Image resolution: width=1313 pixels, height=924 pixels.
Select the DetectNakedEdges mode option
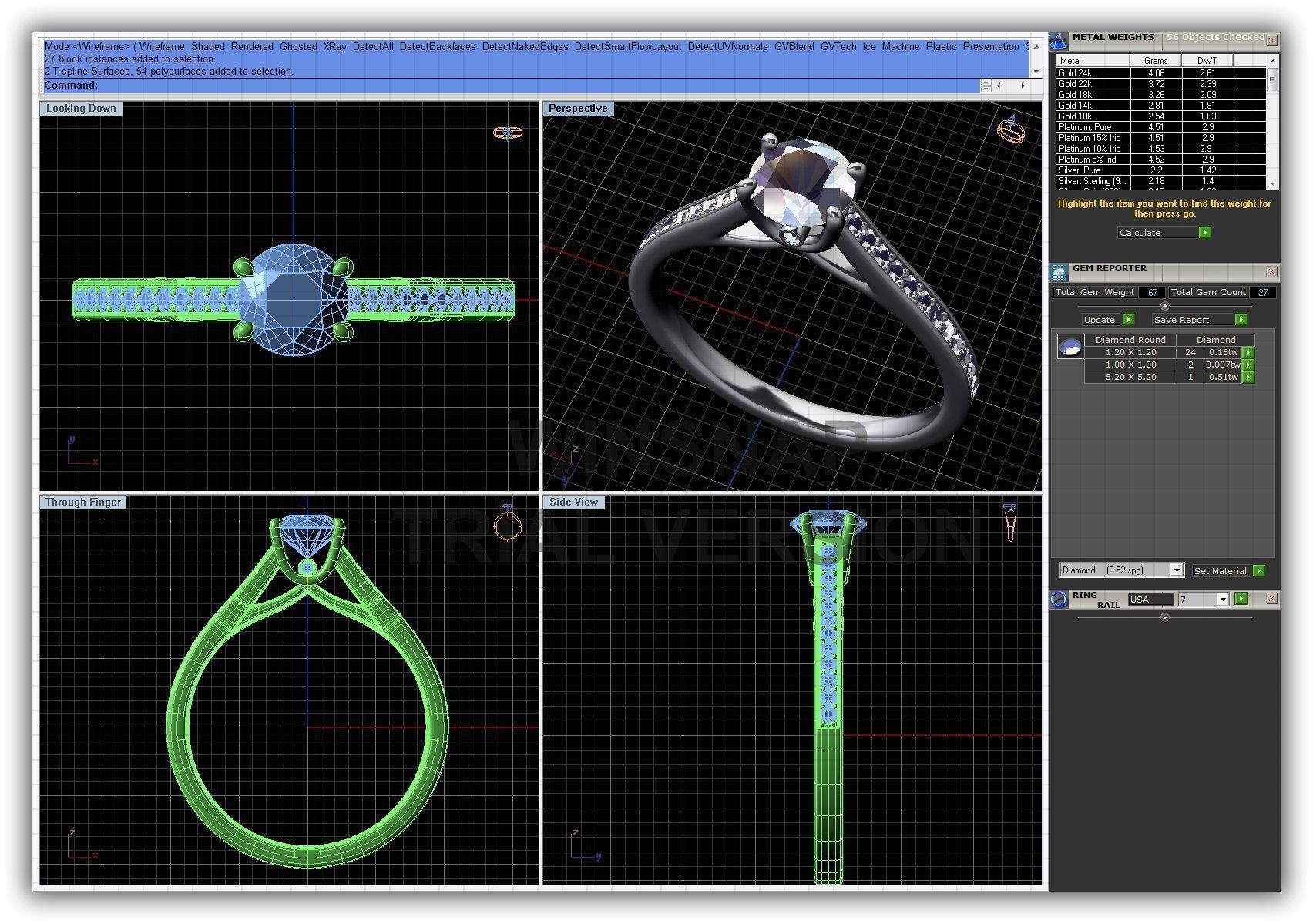(x=525, y=46)
